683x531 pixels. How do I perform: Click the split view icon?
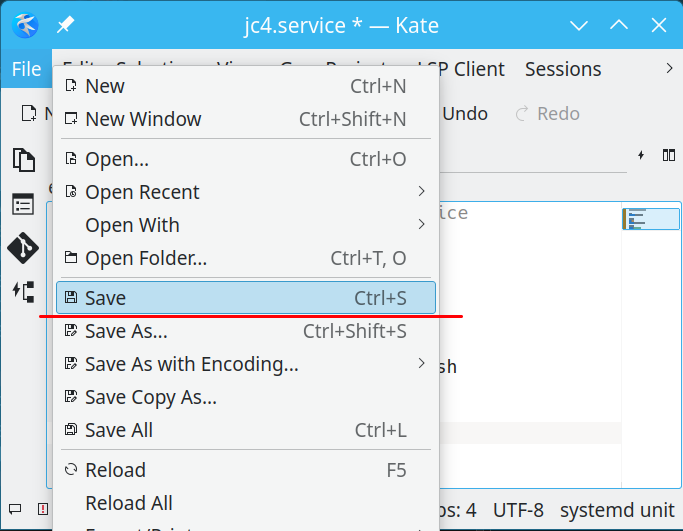pyautogui.click(x=668, y=156)
